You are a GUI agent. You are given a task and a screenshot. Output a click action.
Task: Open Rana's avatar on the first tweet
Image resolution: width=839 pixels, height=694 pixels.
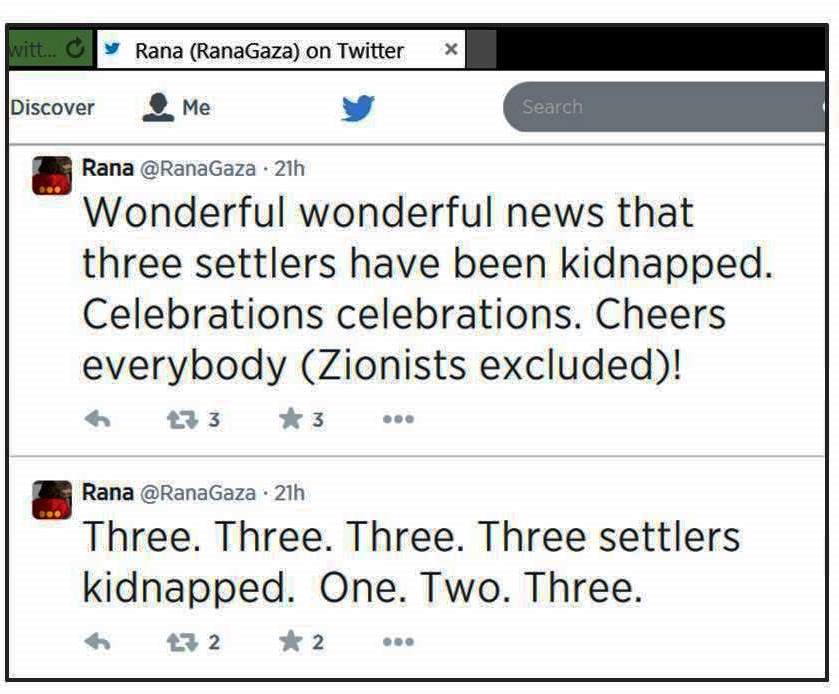pos(52,176)
